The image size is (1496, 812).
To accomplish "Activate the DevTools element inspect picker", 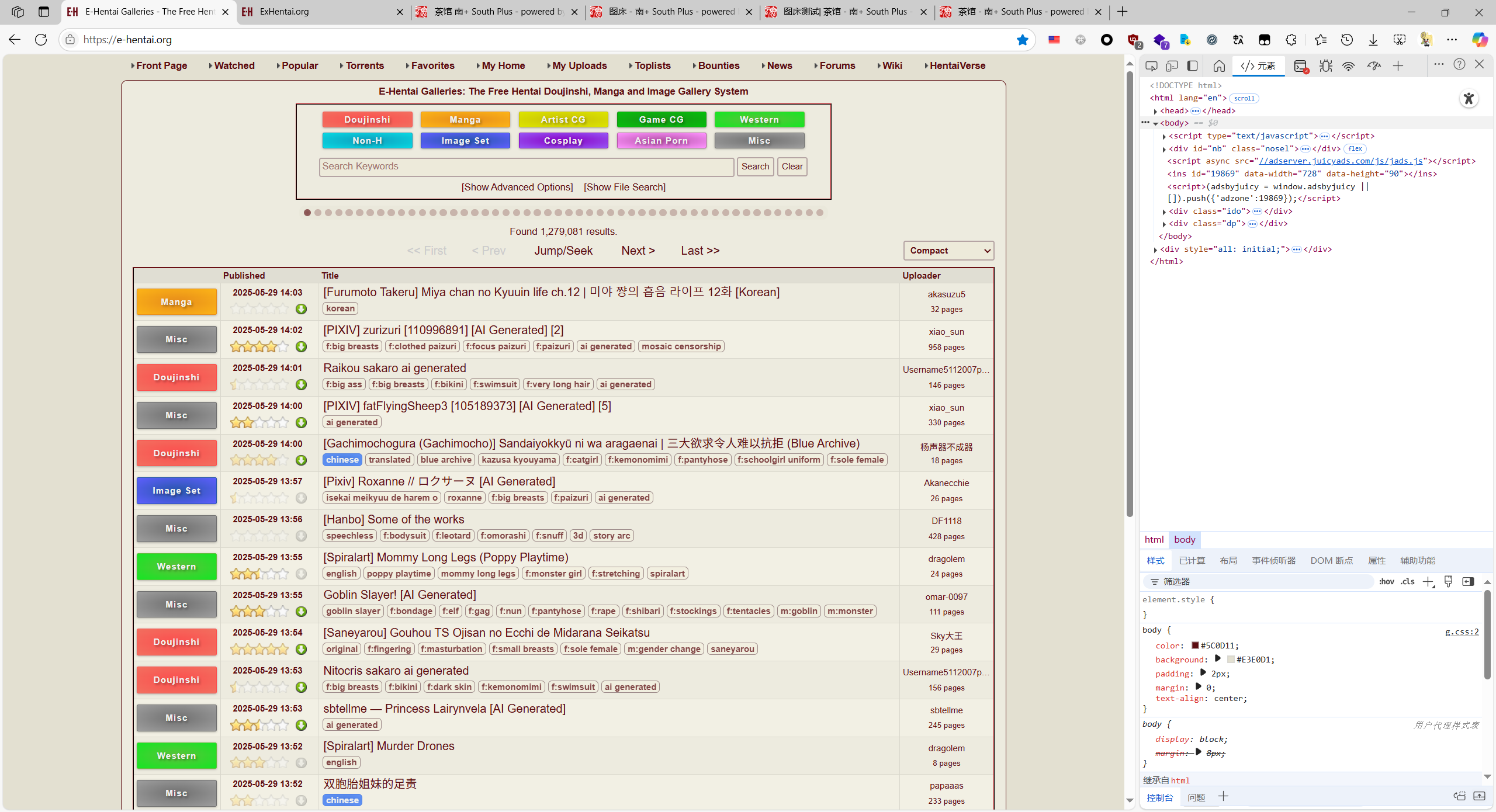I will click(1151, 66).
